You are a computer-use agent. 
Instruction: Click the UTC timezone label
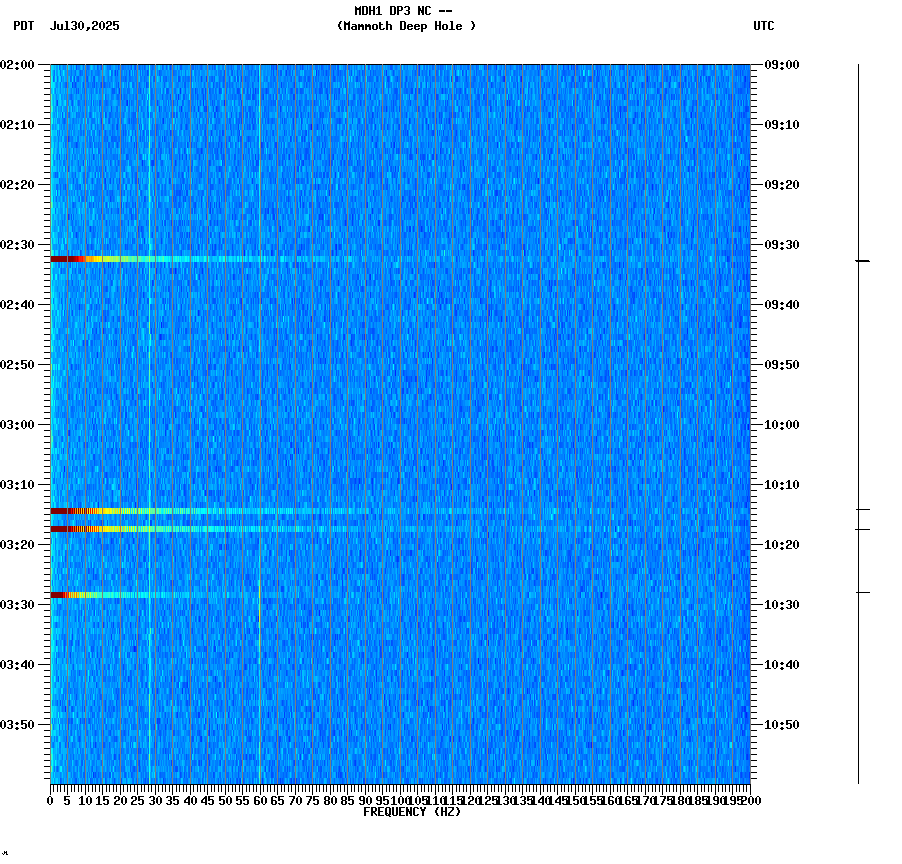pyautogui.click(x=764, y=27)
